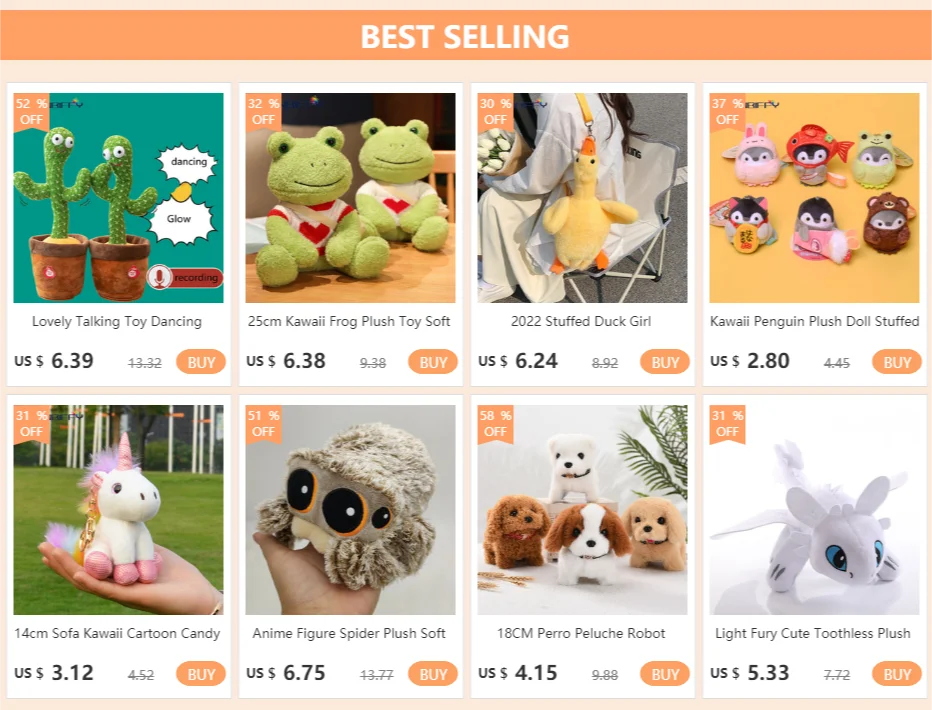Screen dimensions: 932x710
Task: Open the penguin plush dolls image
Action: pos(814,198)
